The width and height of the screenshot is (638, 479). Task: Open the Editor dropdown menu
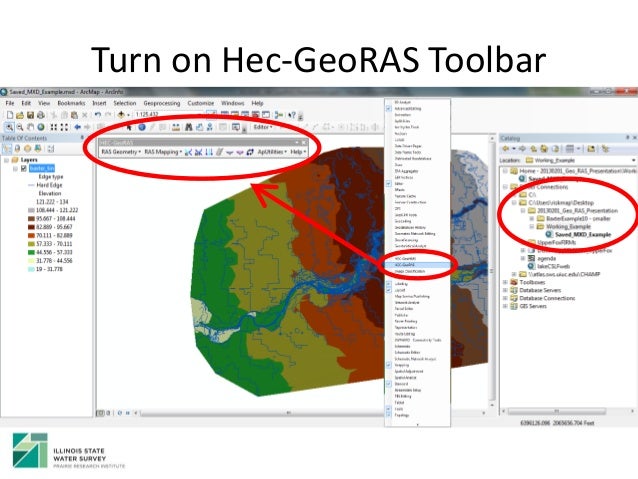pyautogui.click(x=263, y=127)
